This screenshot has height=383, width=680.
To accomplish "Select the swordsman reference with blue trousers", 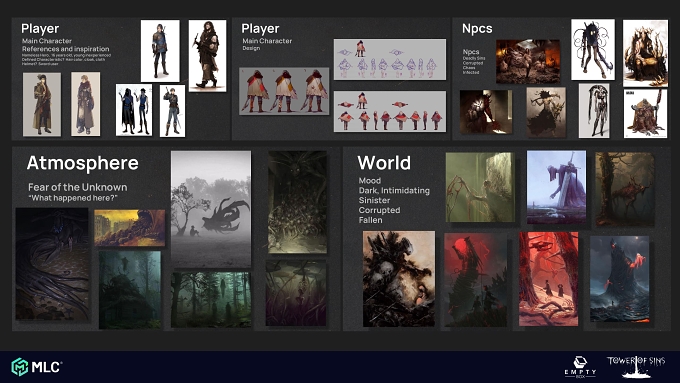I will (x=172, y=111).
